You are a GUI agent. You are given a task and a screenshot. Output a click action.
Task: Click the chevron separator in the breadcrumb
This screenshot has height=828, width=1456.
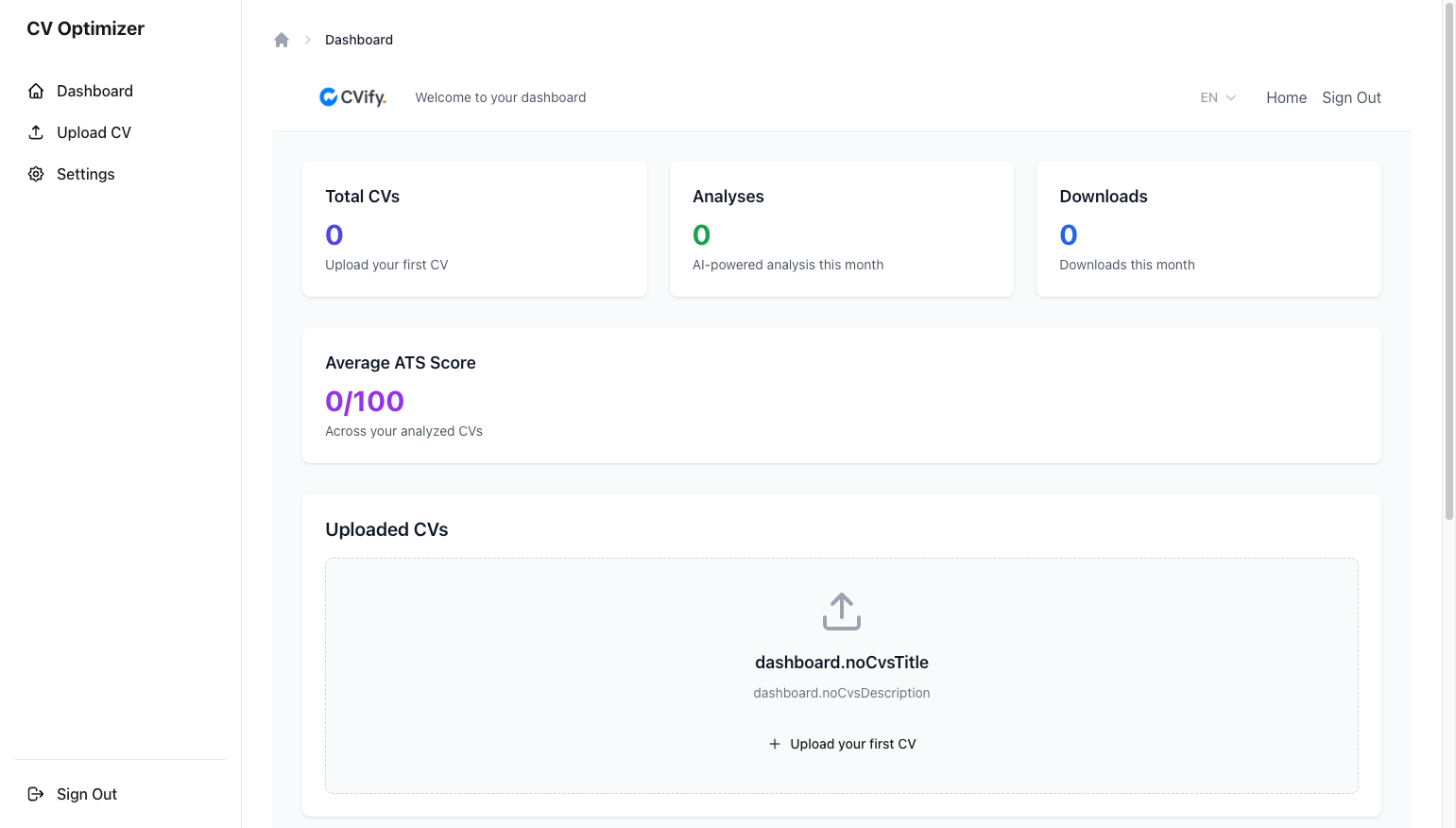[x=307, y=39]
